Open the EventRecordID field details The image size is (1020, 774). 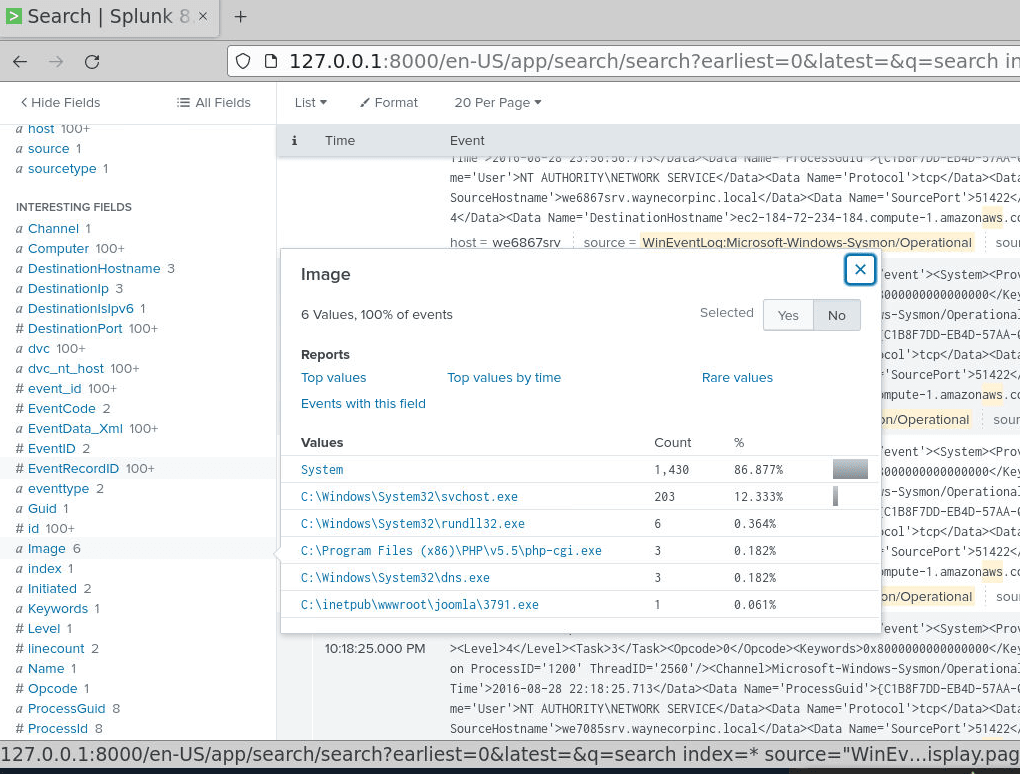coord(73,469)
